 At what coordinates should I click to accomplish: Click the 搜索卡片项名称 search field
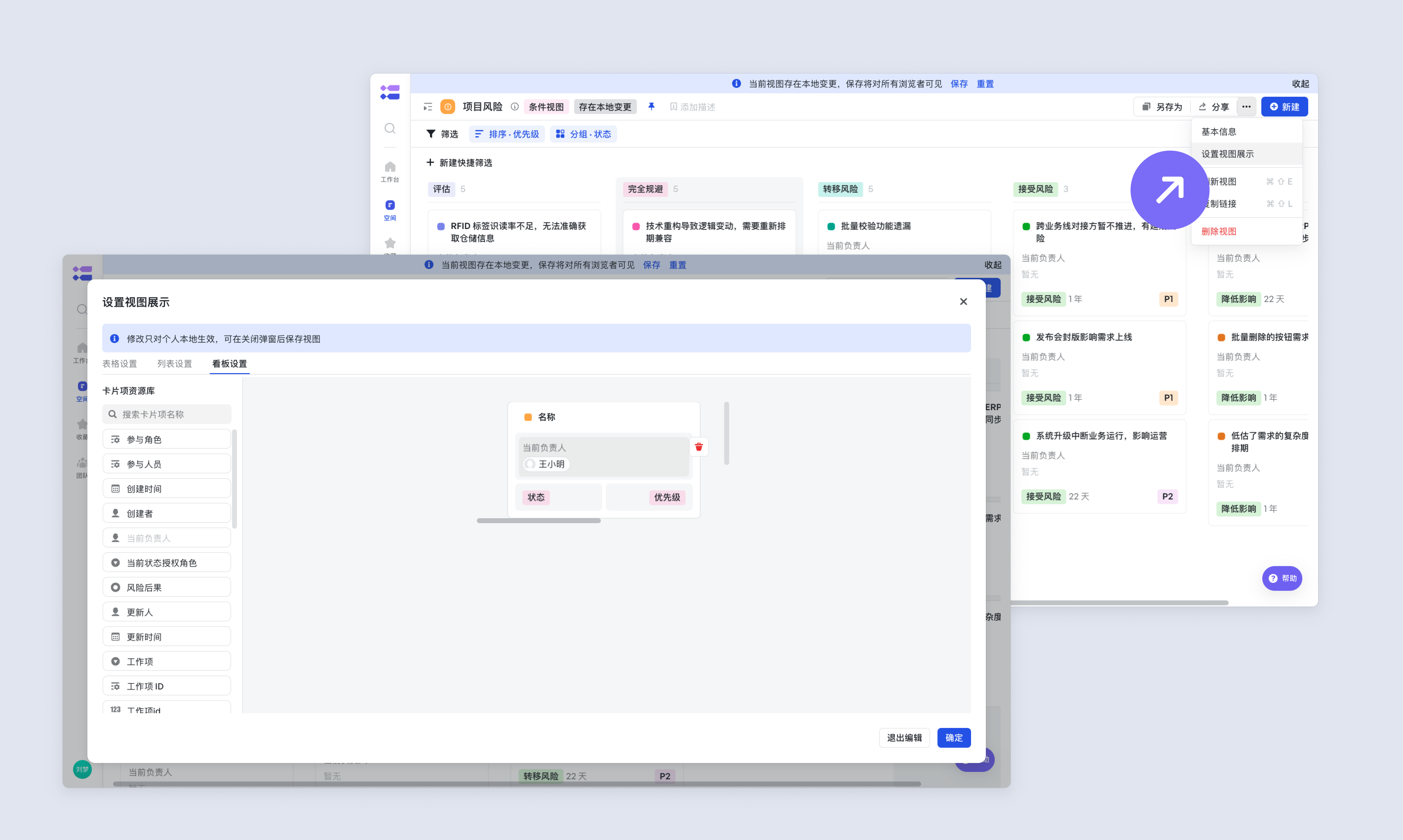pyautogui.click(x=166, y=414)
